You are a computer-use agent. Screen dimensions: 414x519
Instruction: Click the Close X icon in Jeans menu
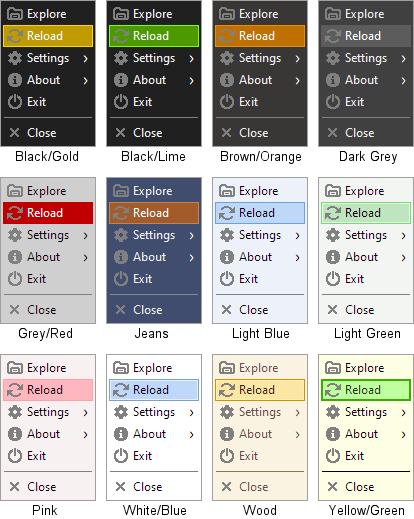tap(120, 310)
